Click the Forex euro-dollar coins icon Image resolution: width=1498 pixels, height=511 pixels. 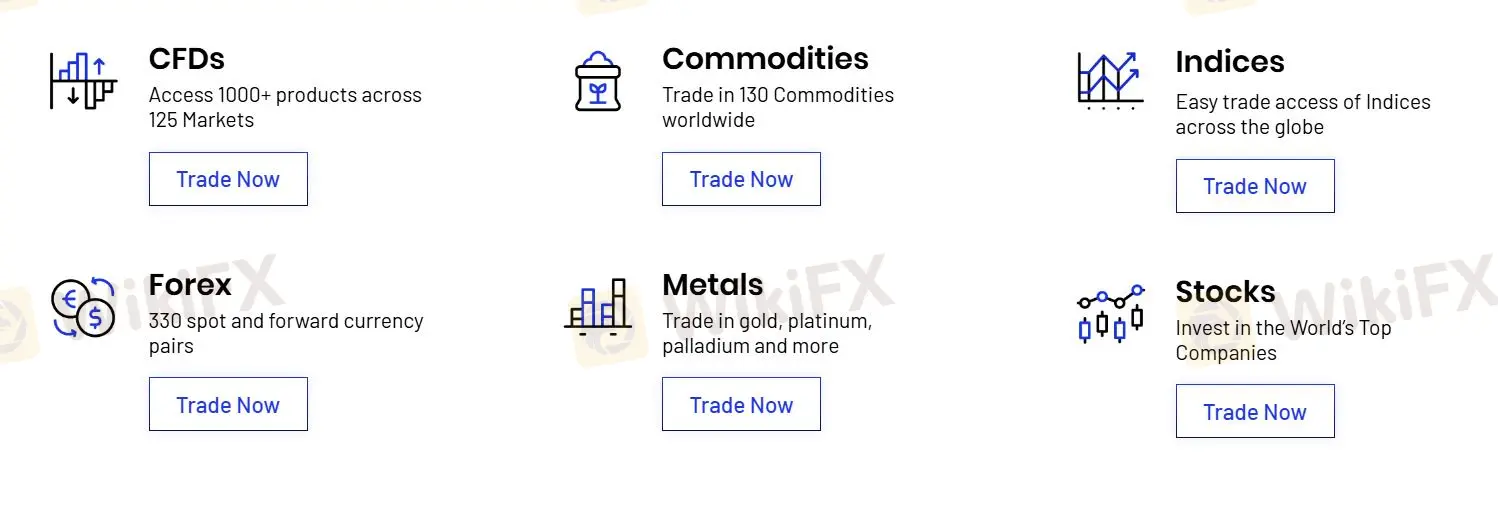tap(83, 307)
